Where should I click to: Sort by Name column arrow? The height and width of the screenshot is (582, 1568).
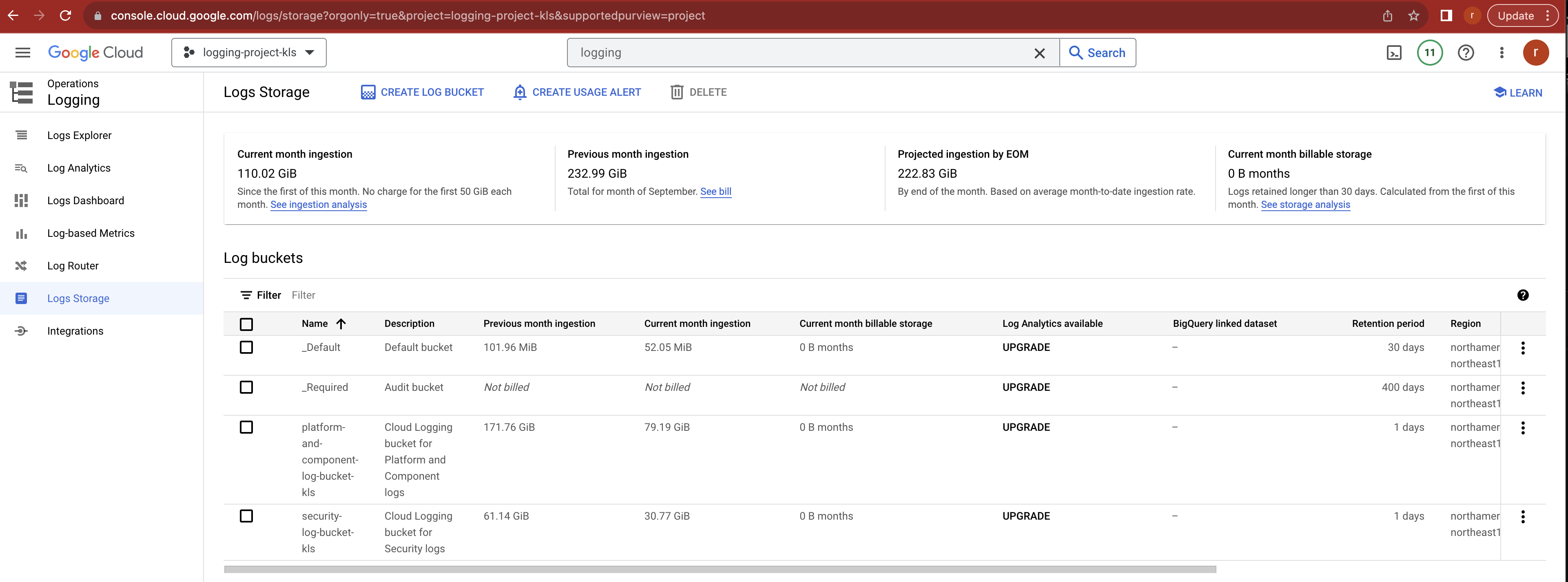pos(341,324)
